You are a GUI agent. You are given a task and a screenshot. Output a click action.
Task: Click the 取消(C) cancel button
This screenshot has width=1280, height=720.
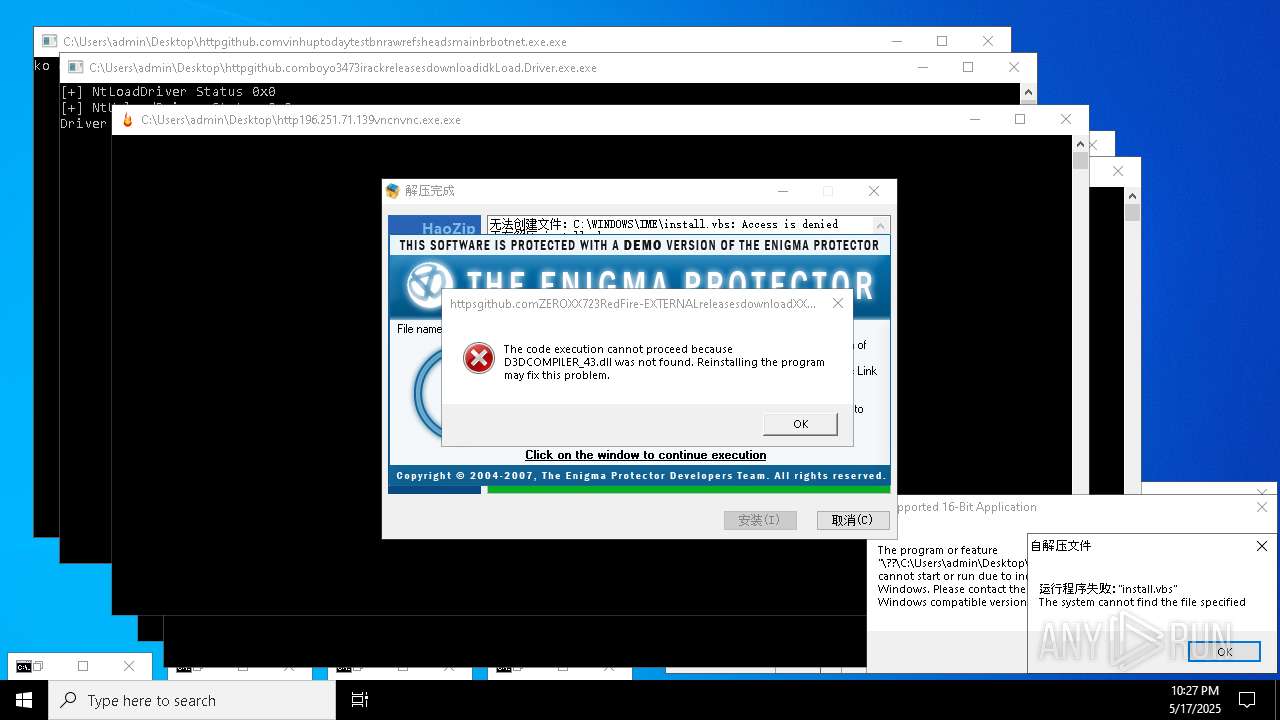(852, 520)
